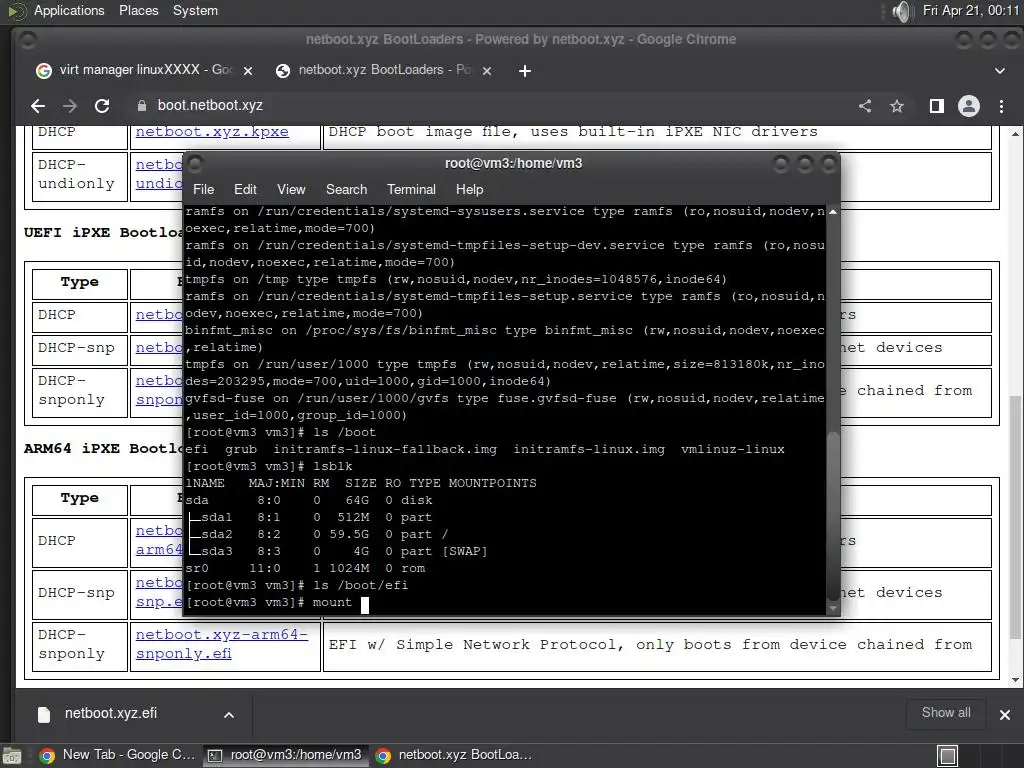Image resolution: width=1024 pixels, height=768 pixels.
Task: Switch to New Tab Google Chrome taskbar item
Action: (x=118, y=755)
